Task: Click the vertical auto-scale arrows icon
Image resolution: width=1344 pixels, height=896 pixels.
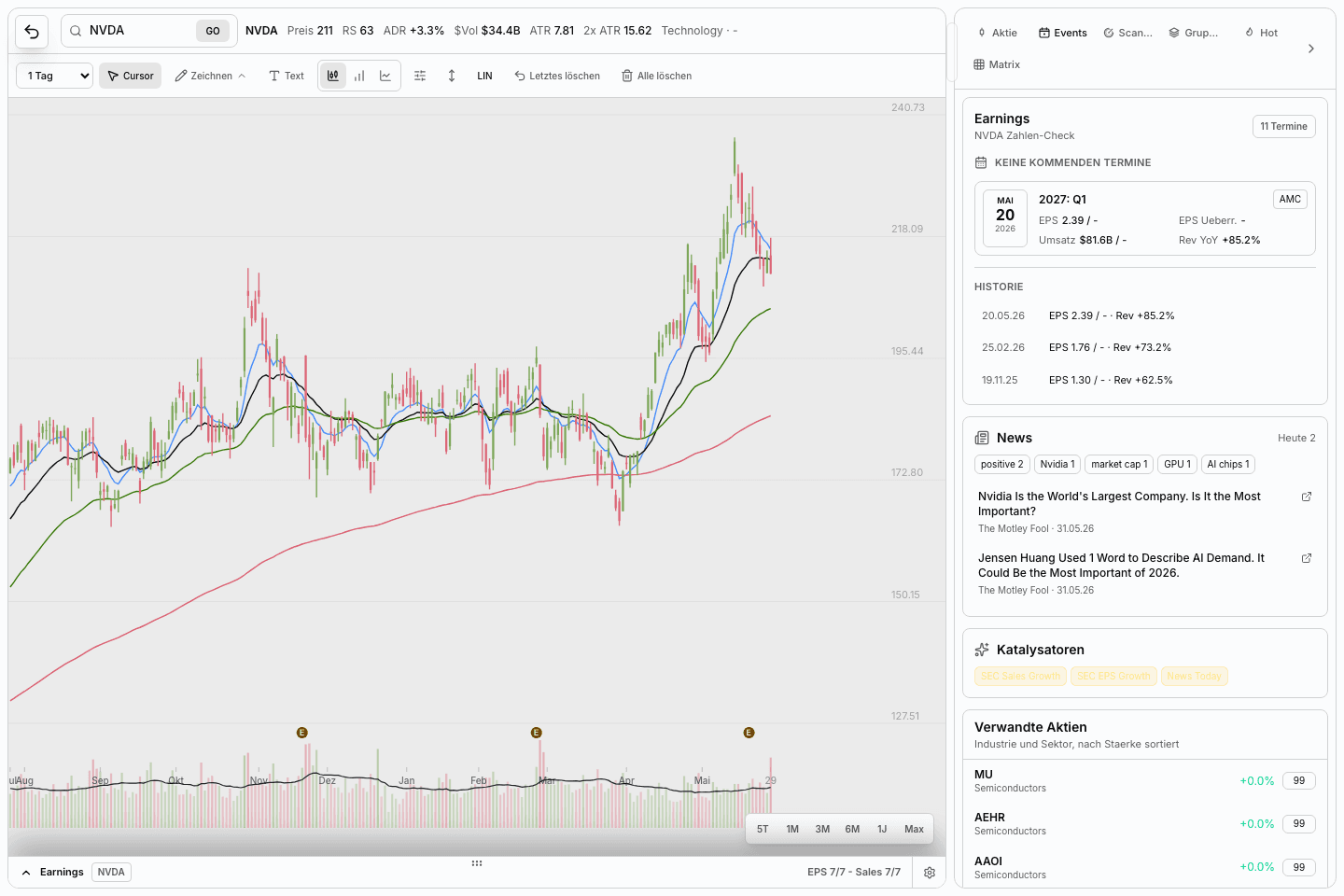Action: pos(452,76)
